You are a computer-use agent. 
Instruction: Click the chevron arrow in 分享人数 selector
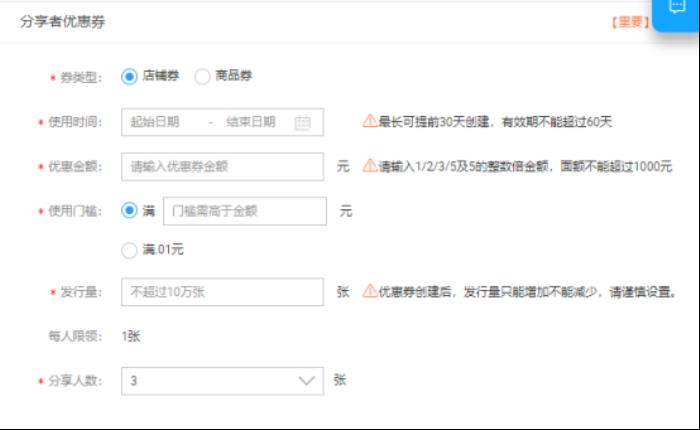point(306,381)
